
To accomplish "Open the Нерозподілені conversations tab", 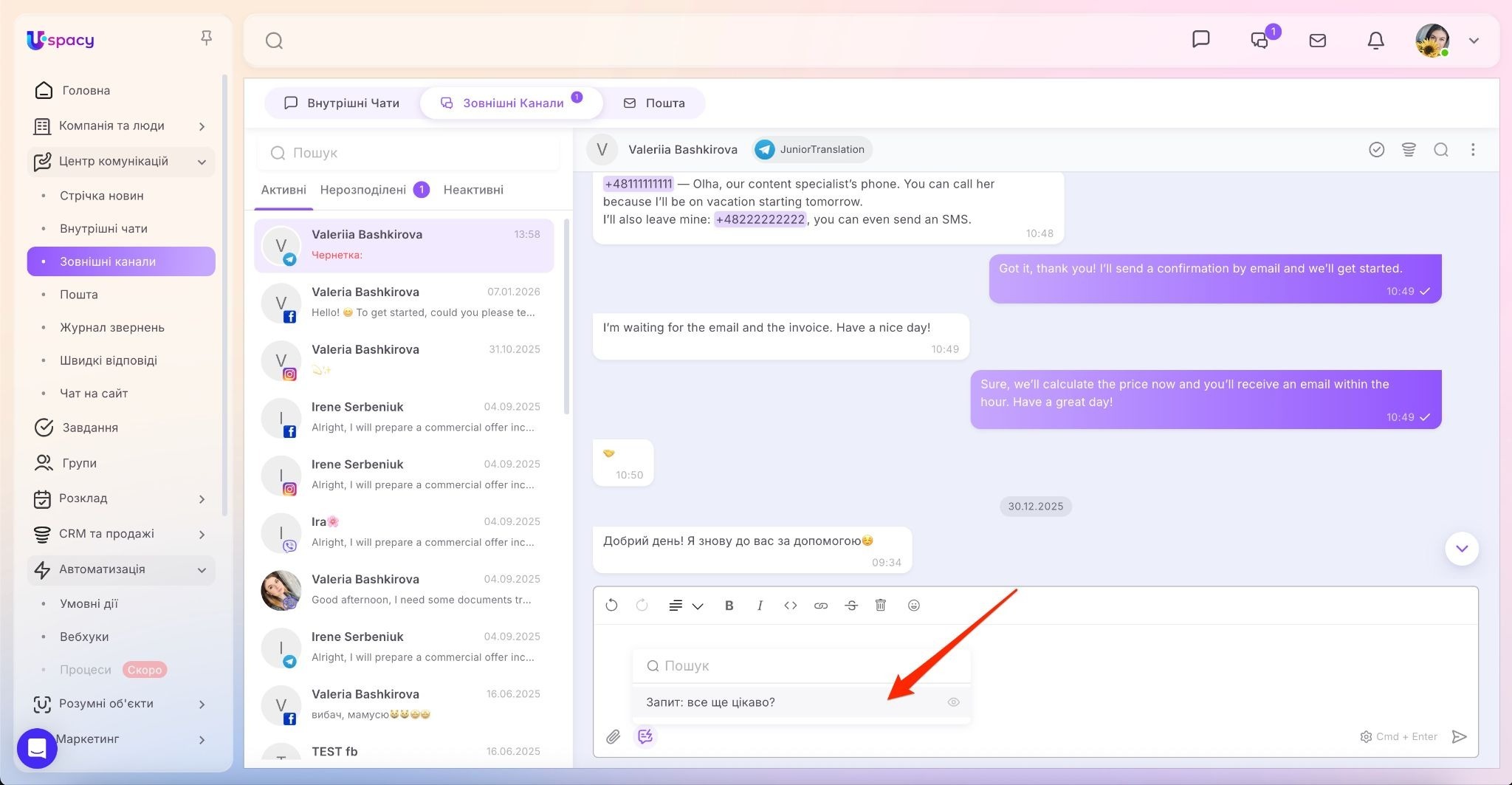I will [x=363, y=190].
